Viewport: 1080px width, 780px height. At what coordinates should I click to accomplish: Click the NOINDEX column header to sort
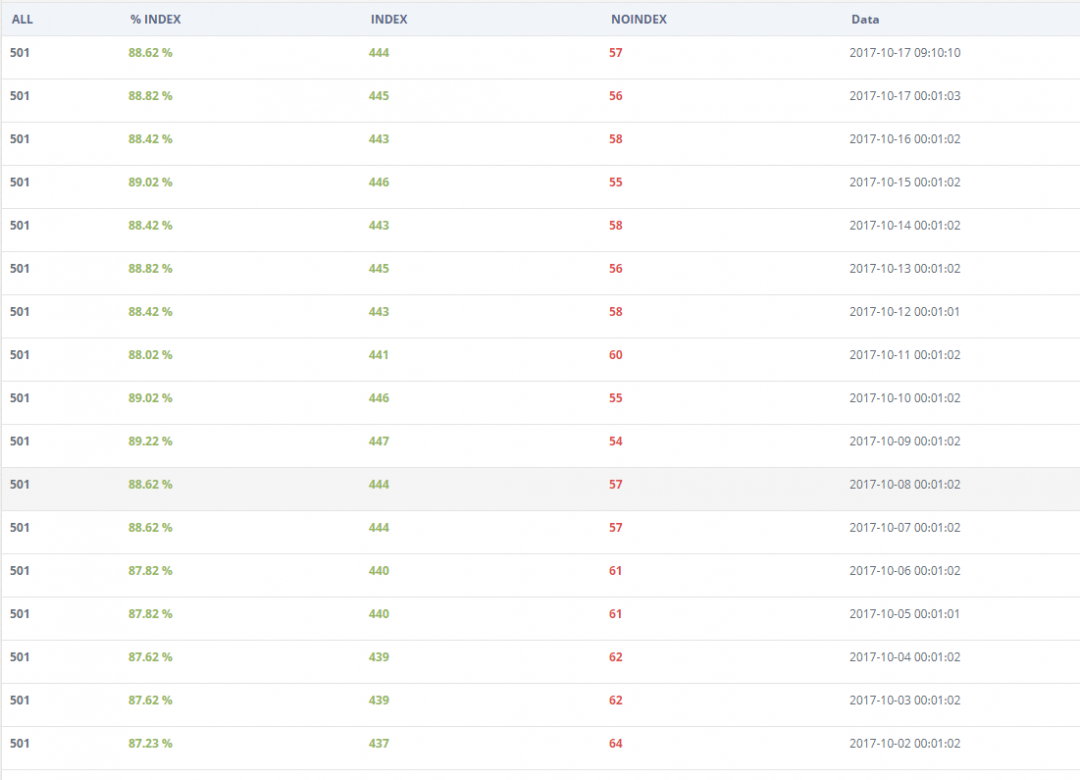pyautogui.click(x=639, y=19)
